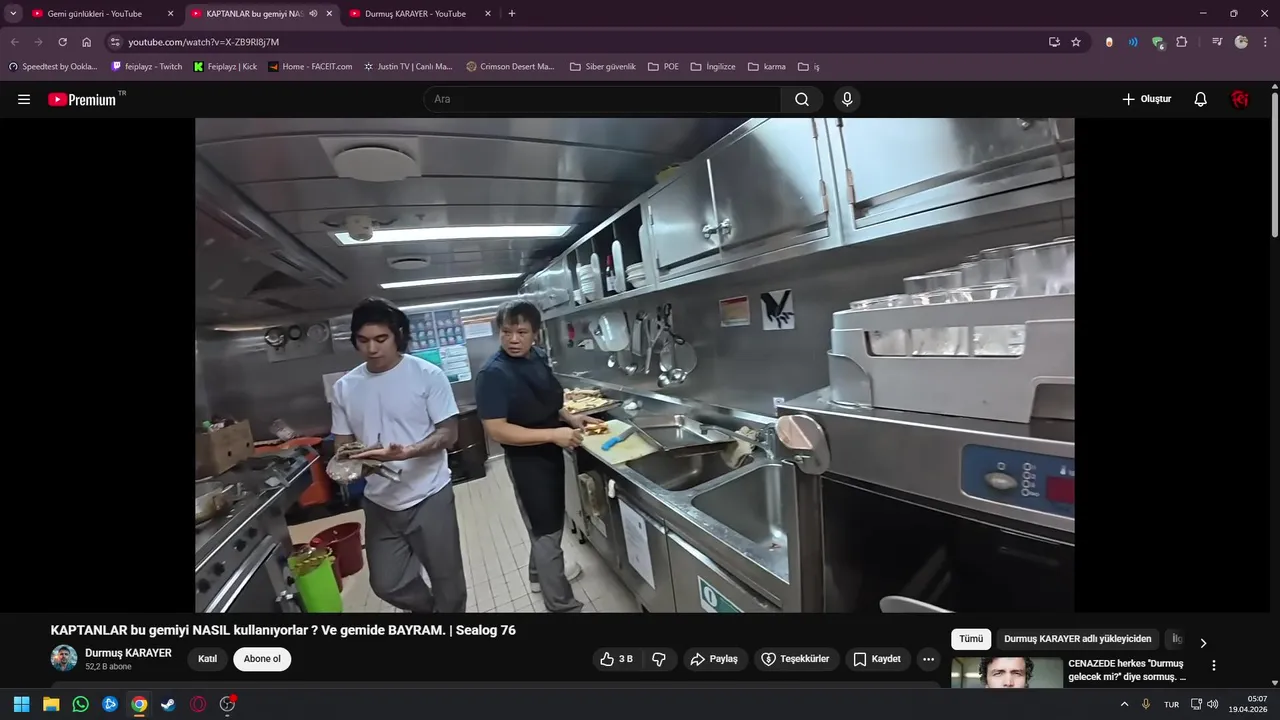The width and height of the screenshot is (1280, 720).
Task: Select Durmuş KARAYER adlı yükleyiciden chip
Action: (x=1078, y=639)
